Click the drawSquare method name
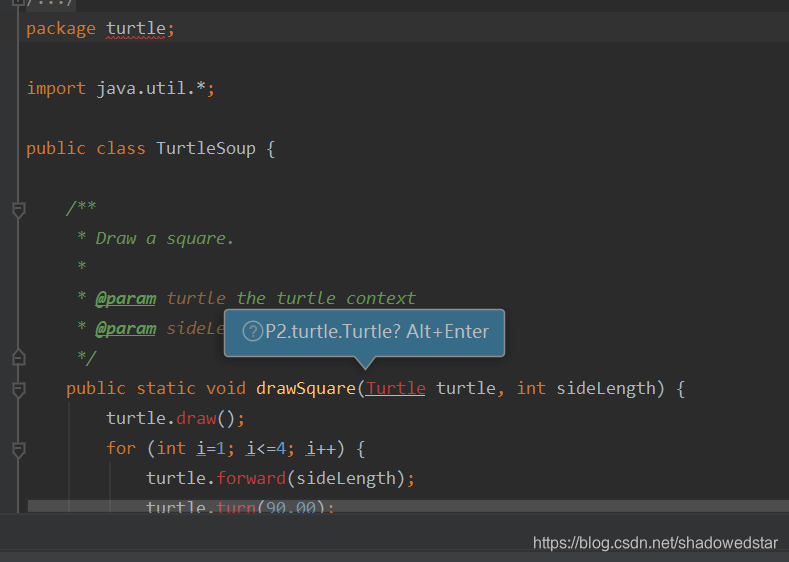Viewport: 789px width, 562px height. pos(306,388)
